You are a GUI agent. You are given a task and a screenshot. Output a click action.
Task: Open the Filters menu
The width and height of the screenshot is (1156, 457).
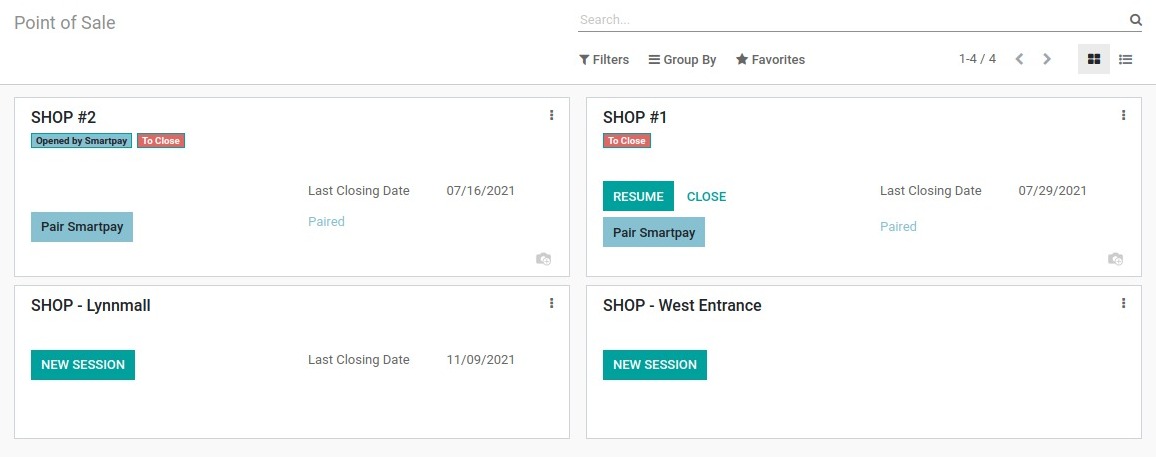tap(604, 60)
